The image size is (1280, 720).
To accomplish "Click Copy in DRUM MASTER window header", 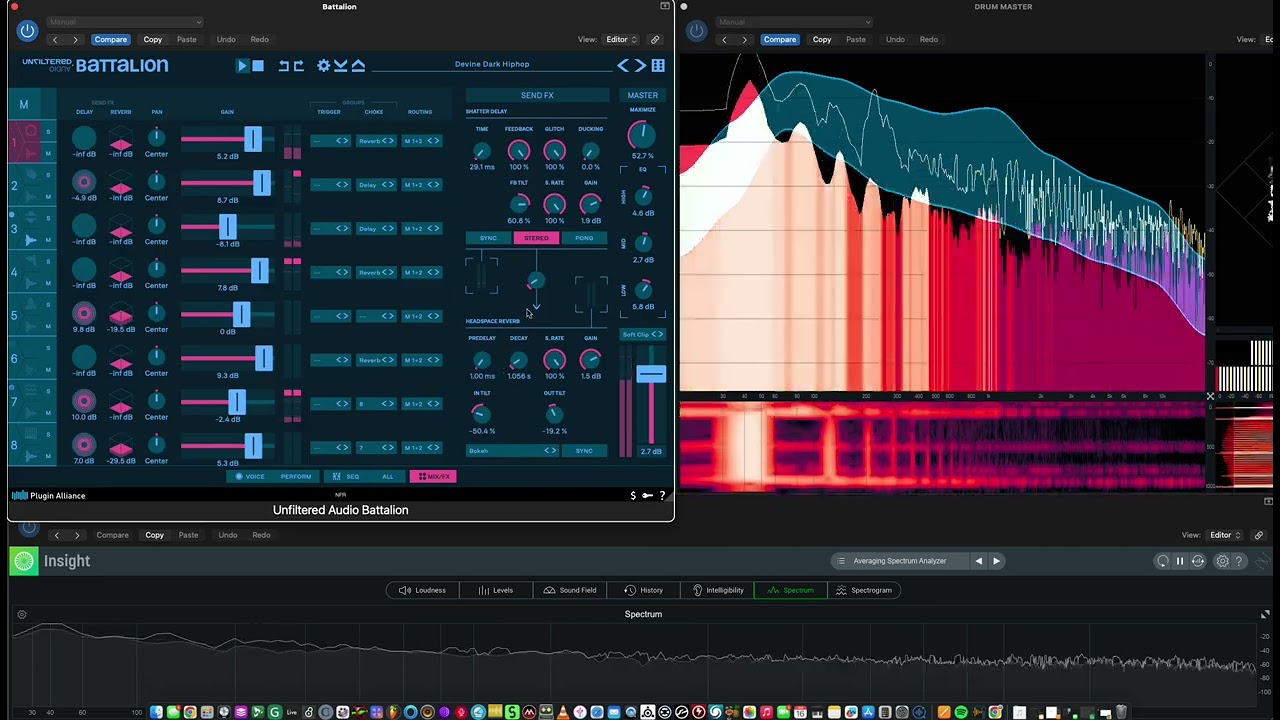I will [822, 40].
